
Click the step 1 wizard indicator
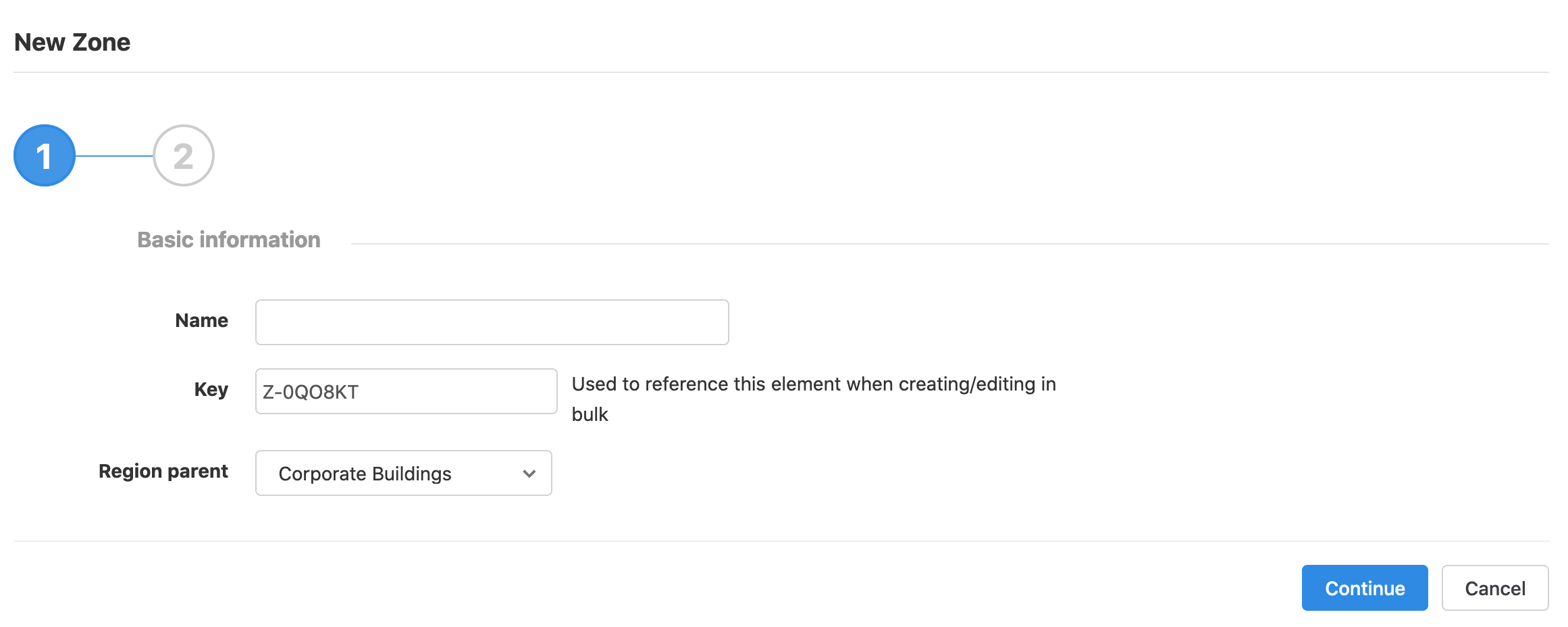(45, 155)
